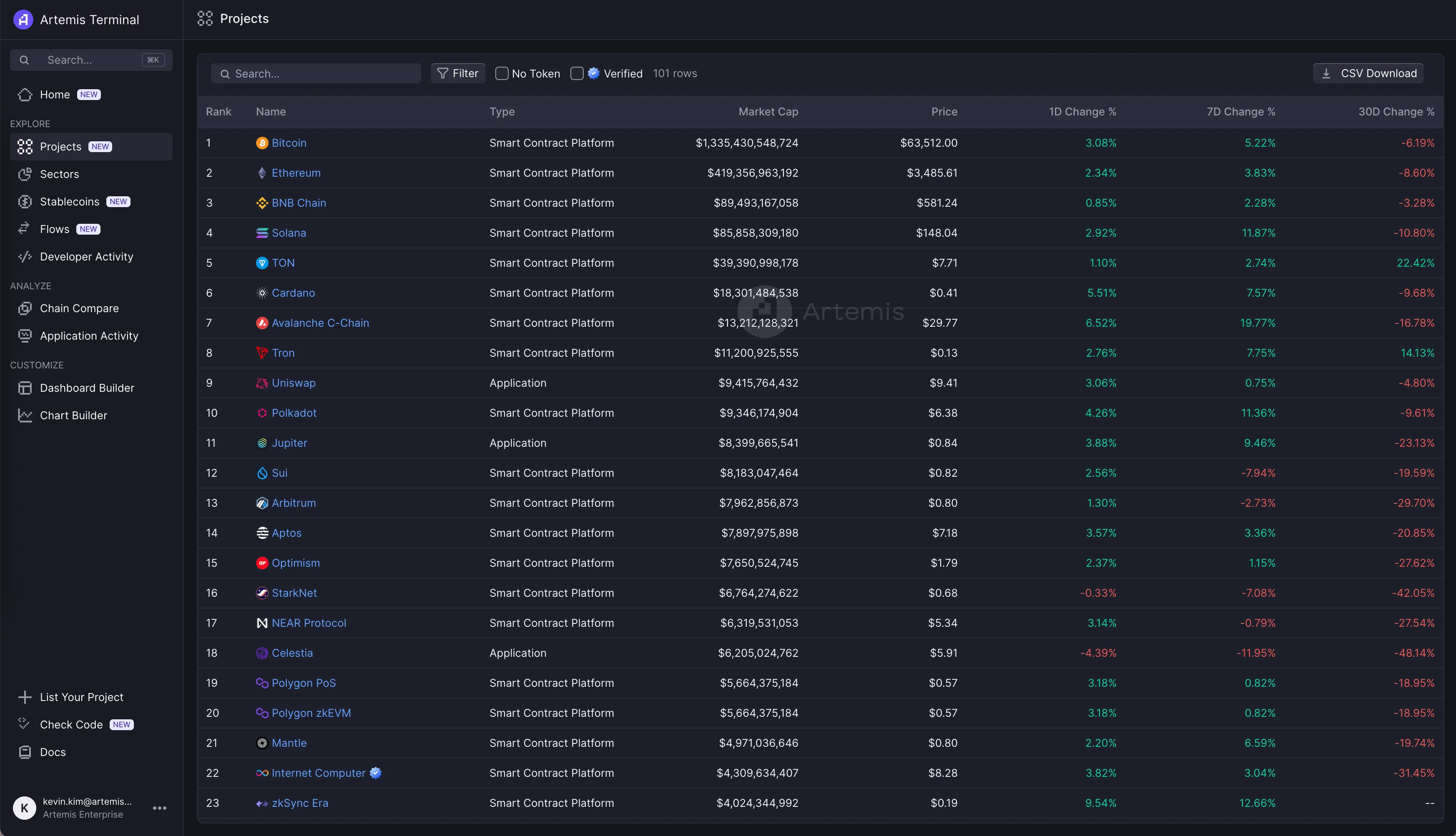The height and width of the screenshot is (836, 1456).
Task: Click the plus icon beside List Your Project
Action: pos(25,697)
